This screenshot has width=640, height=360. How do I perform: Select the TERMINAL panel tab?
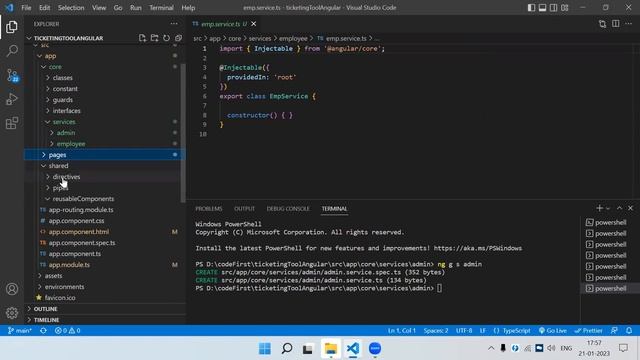tap(334, 209)
